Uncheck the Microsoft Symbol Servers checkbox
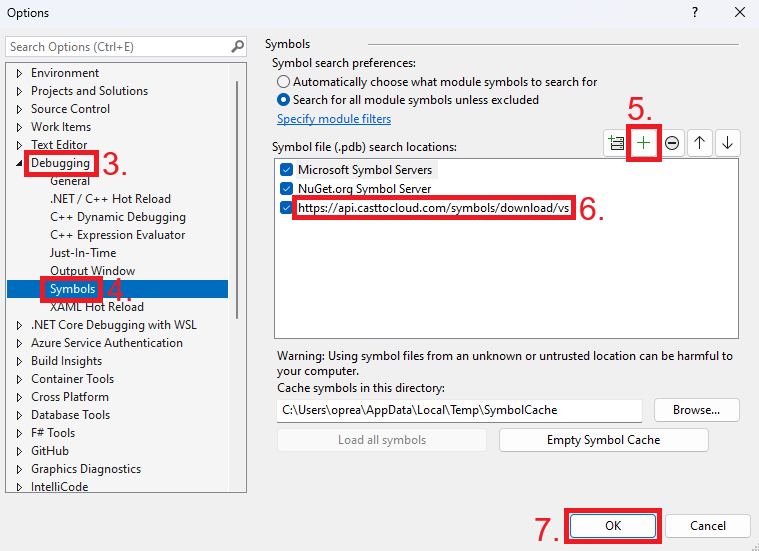759x551 pixels. pos(287,170)
